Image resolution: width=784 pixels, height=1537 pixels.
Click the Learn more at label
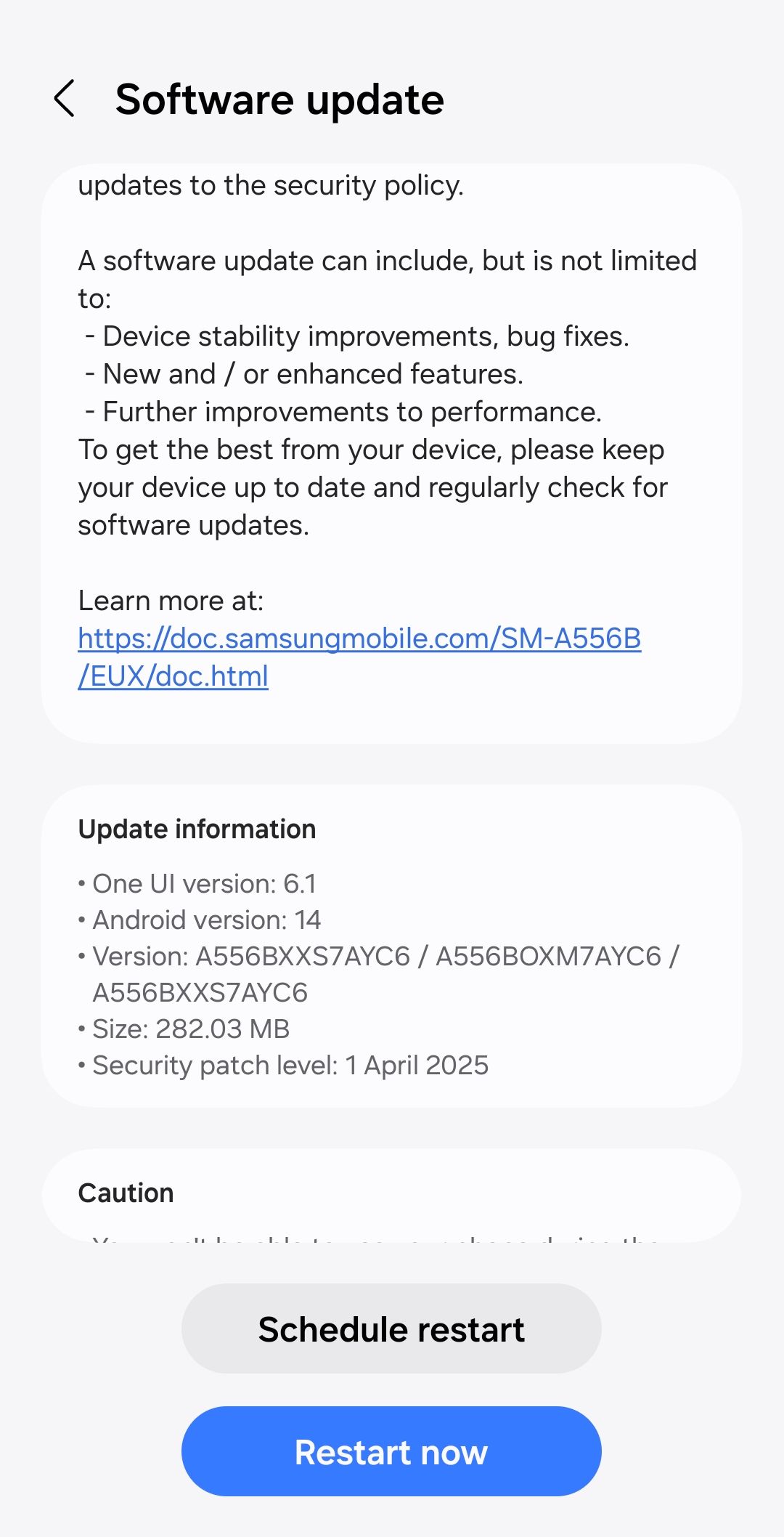[x=171, y=601]
